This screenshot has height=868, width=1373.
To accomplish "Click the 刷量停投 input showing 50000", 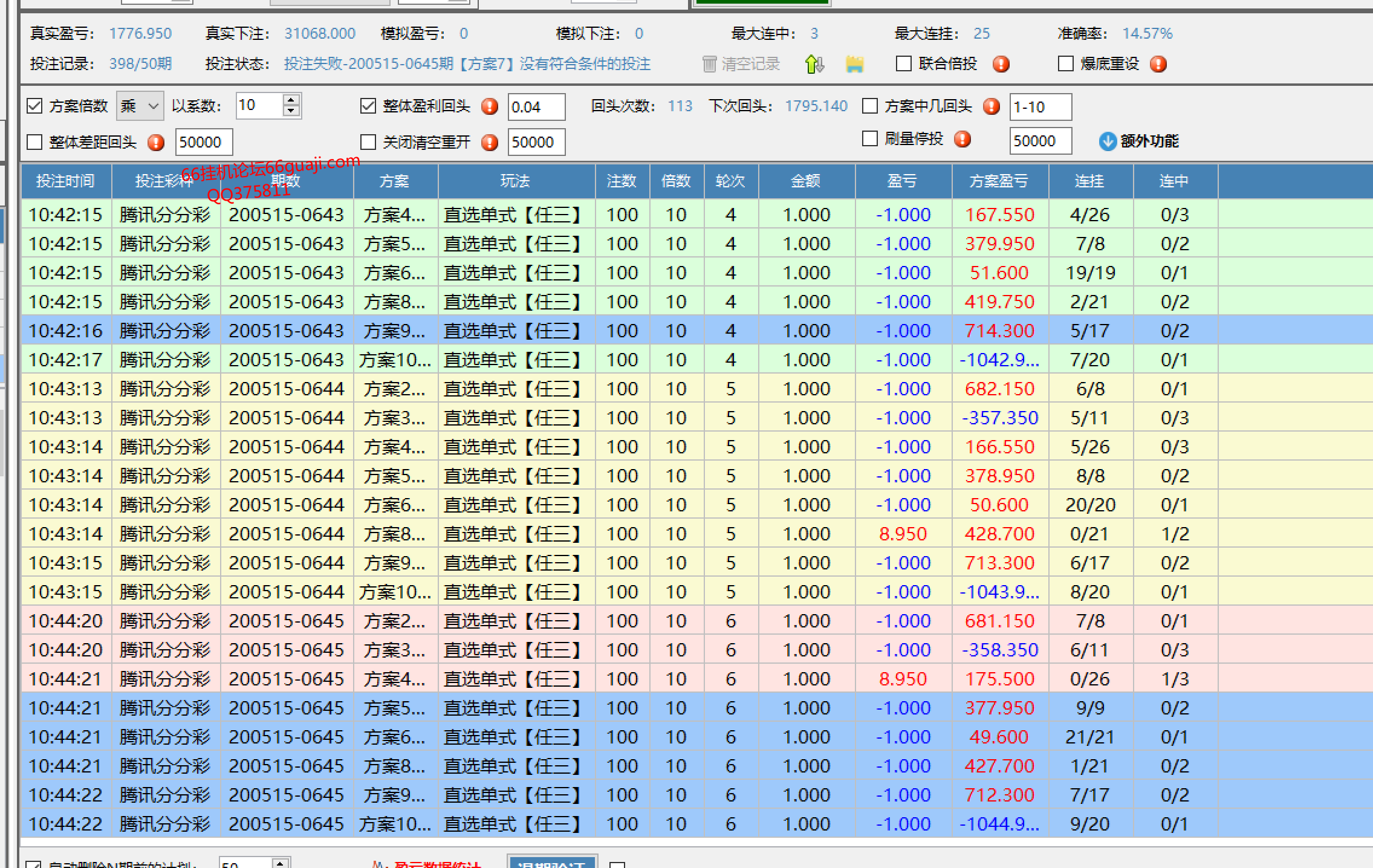I will [x=1040, y=141].
